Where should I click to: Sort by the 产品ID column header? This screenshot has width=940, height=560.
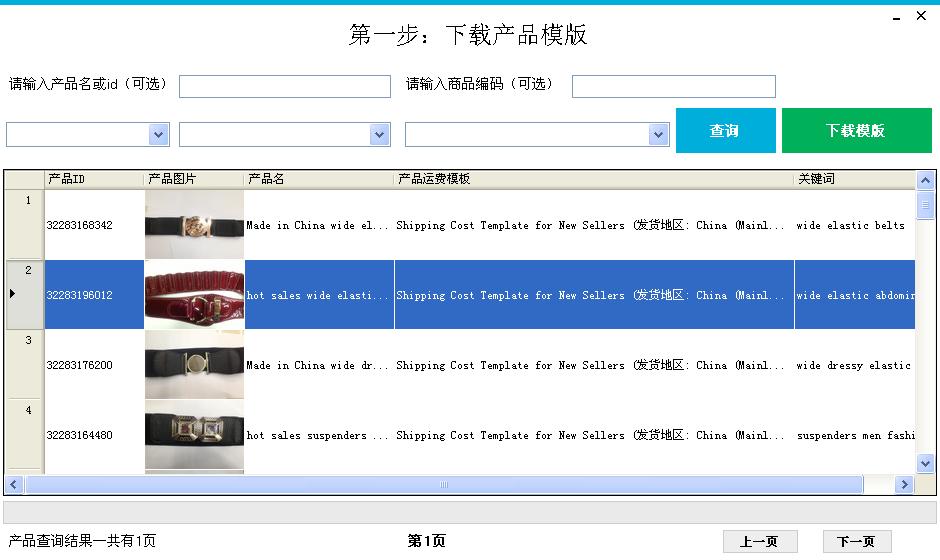[x=94, y=179]
